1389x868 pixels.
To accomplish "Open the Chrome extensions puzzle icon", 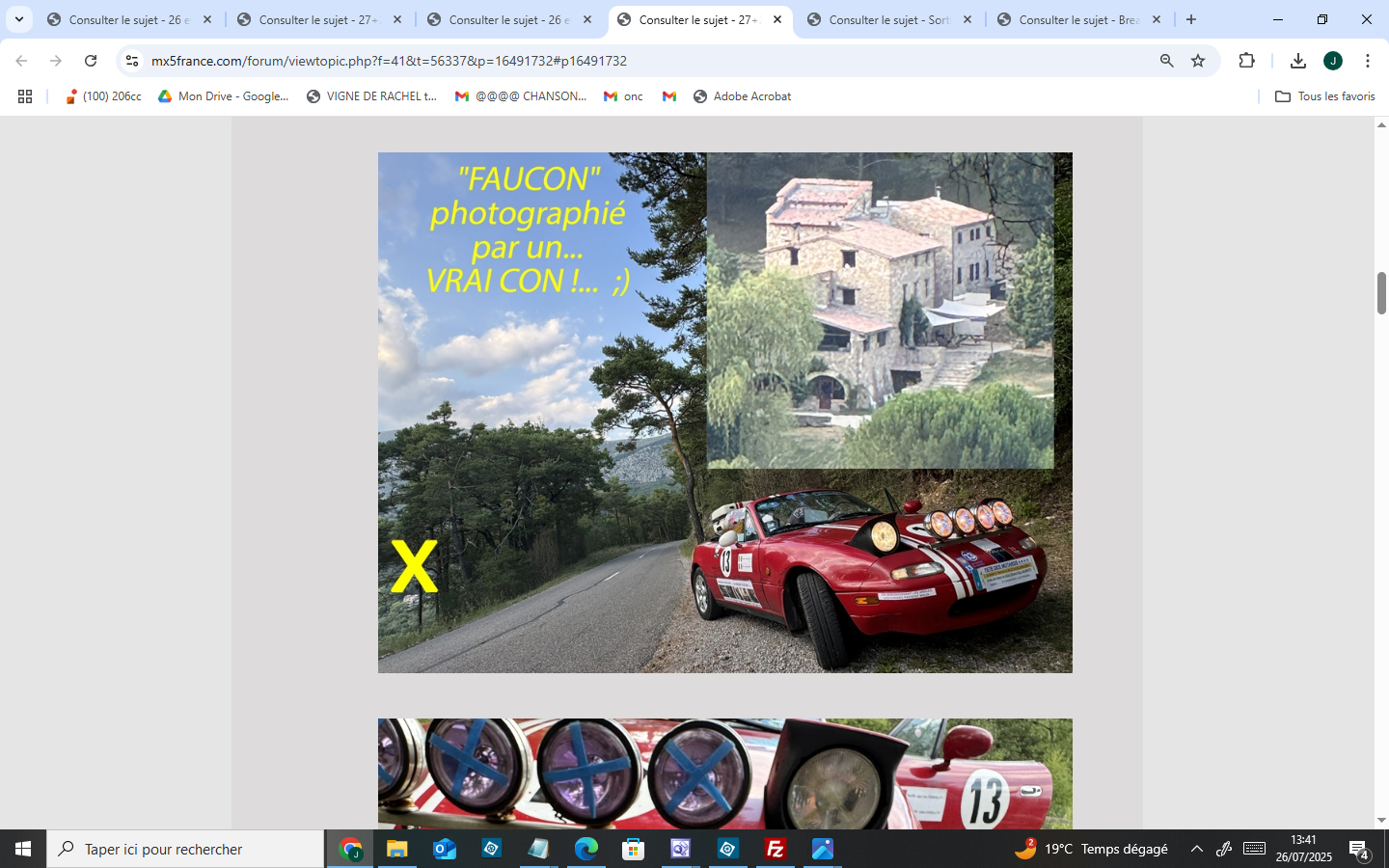I will [1246, 61].
